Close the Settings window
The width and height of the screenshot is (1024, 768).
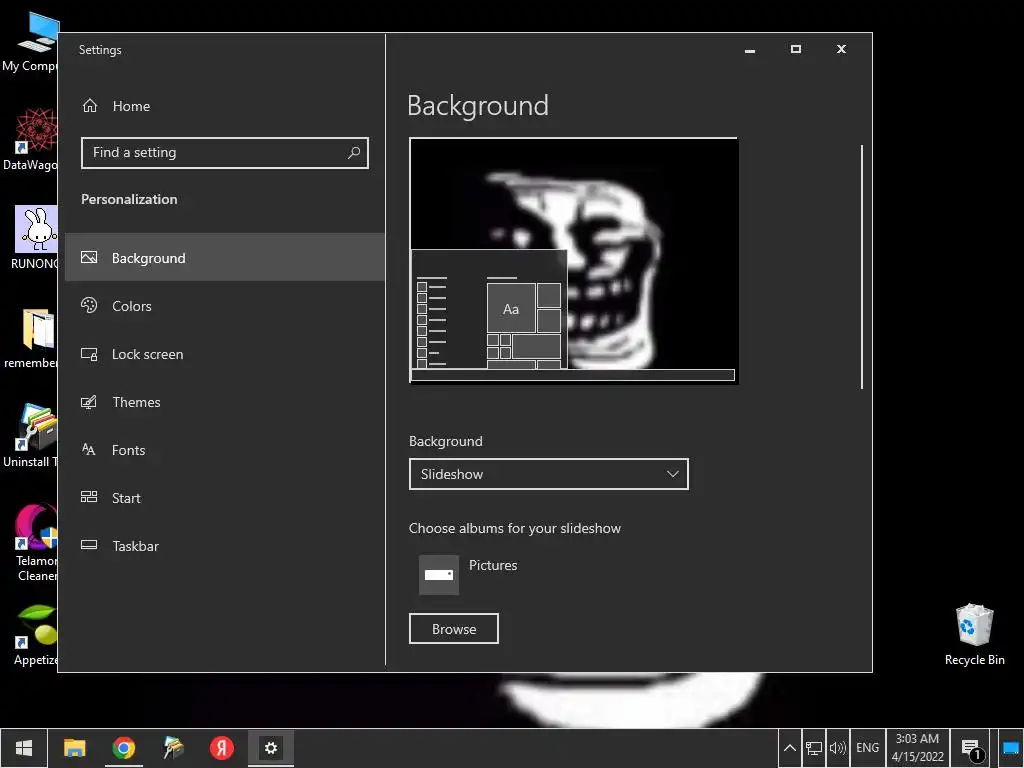pyautogui.click(x=841, y=50)
